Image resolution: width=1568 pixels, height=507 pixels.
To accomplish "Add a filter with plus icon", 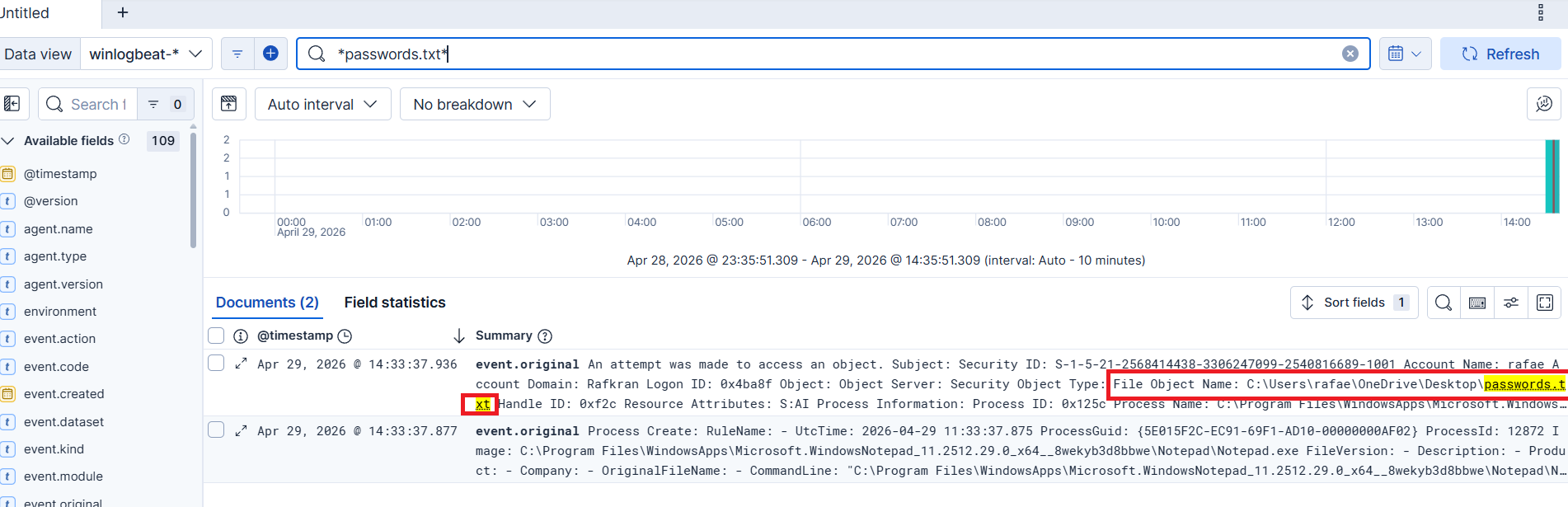I will 270,54.
